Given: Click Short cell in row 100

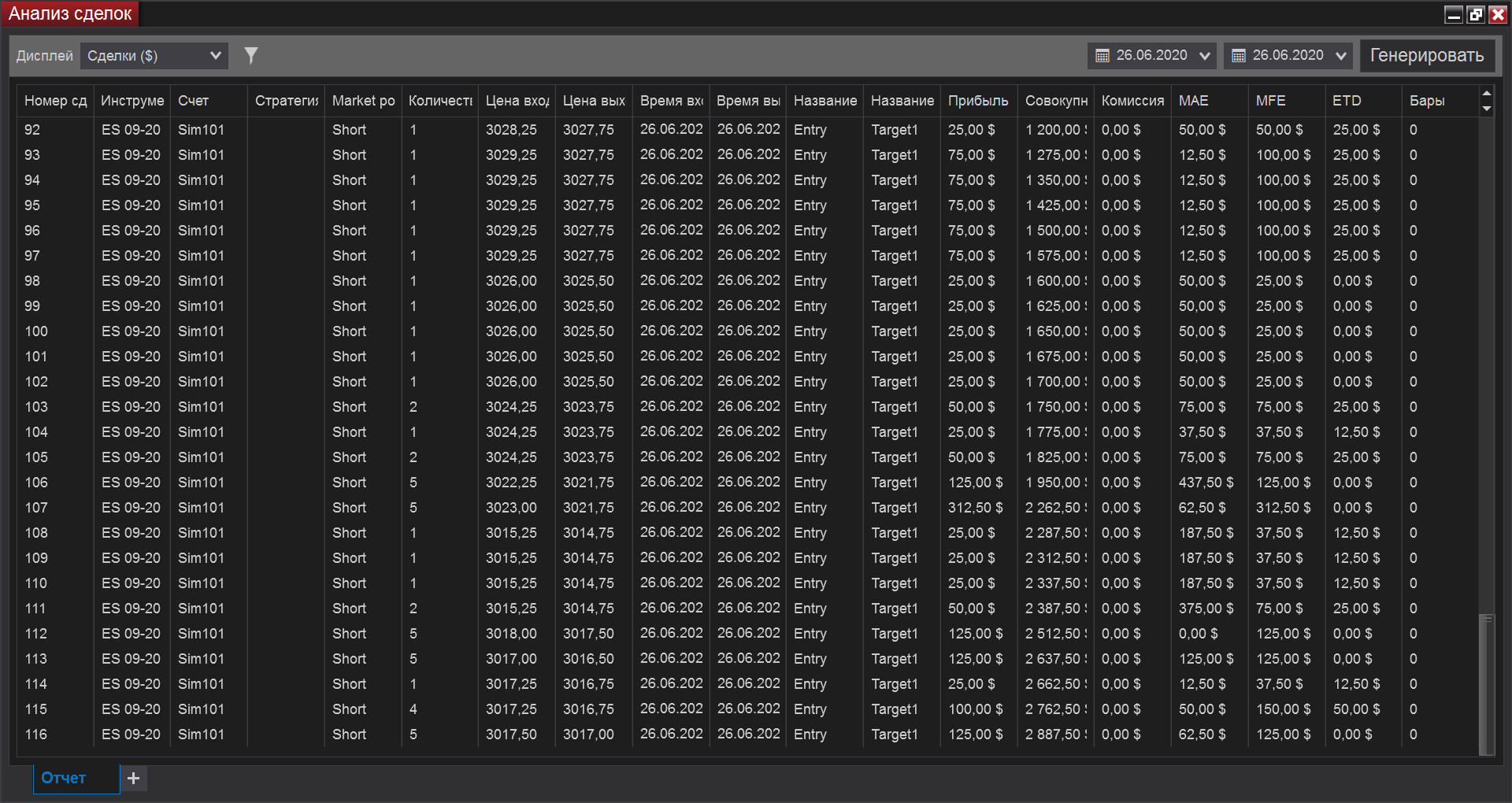Looking at the screenshot, I should point(349,331).
